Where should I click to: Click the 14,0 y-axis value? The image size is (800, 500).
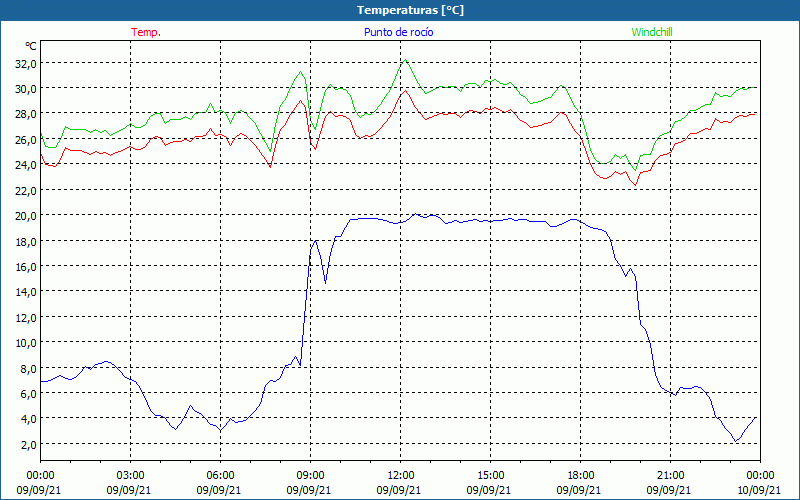26,292
